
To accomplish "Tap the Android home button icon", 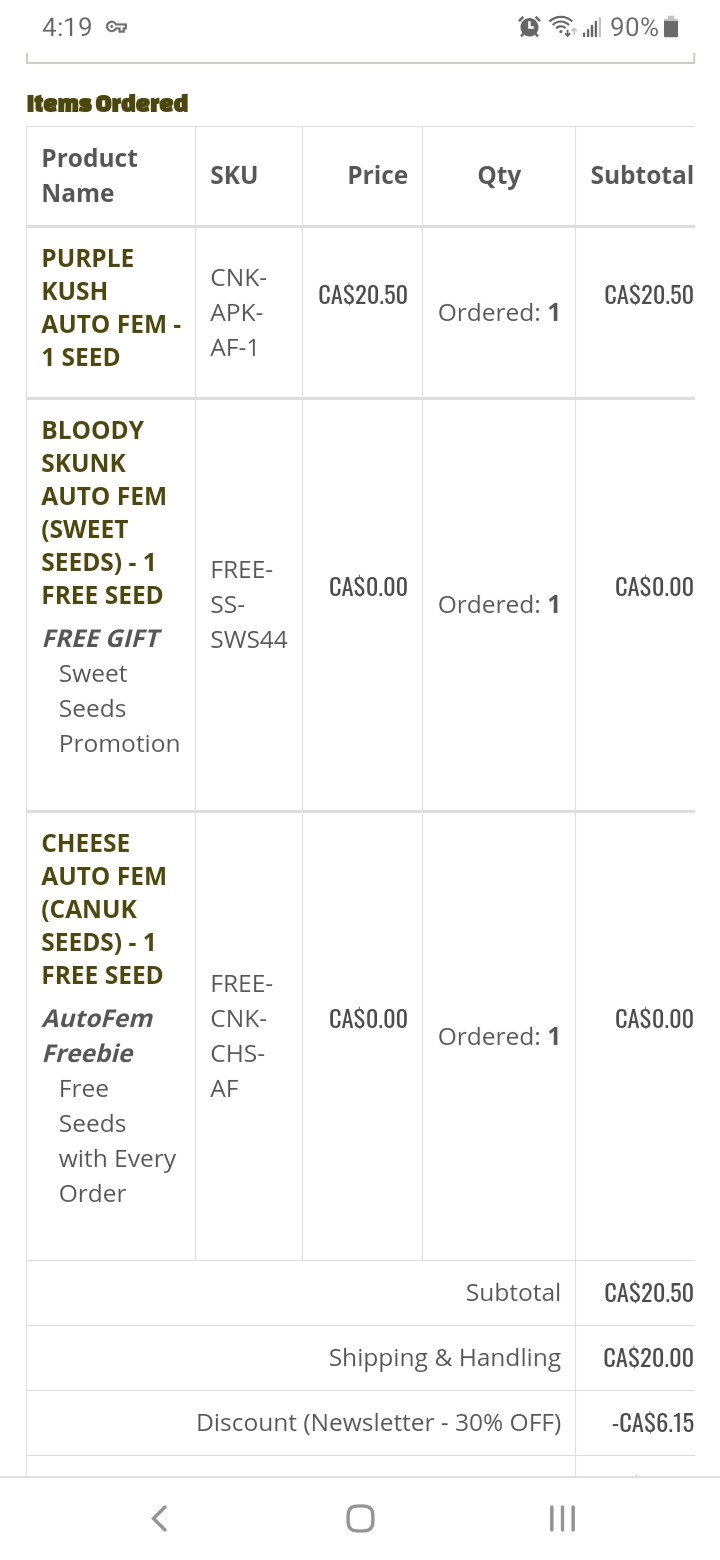I will pos(360,1518).
